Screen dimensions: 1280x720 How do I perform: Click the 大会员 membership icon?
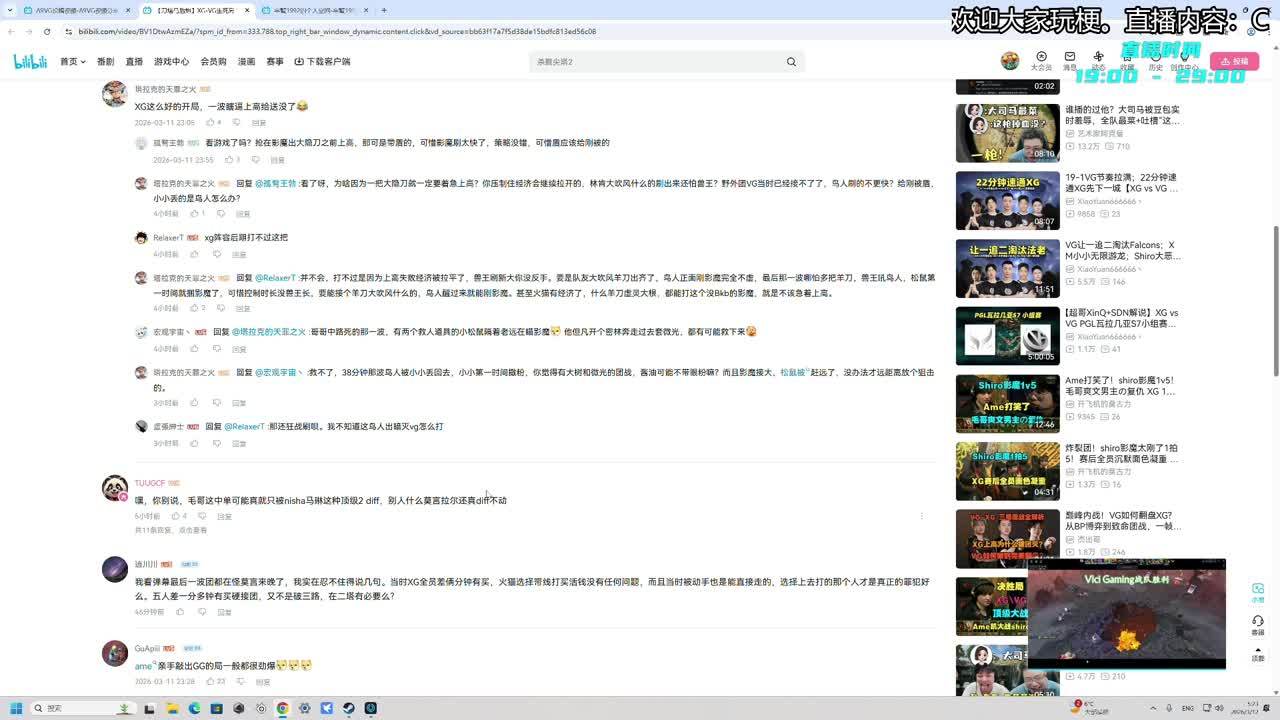coord(1041,58)
